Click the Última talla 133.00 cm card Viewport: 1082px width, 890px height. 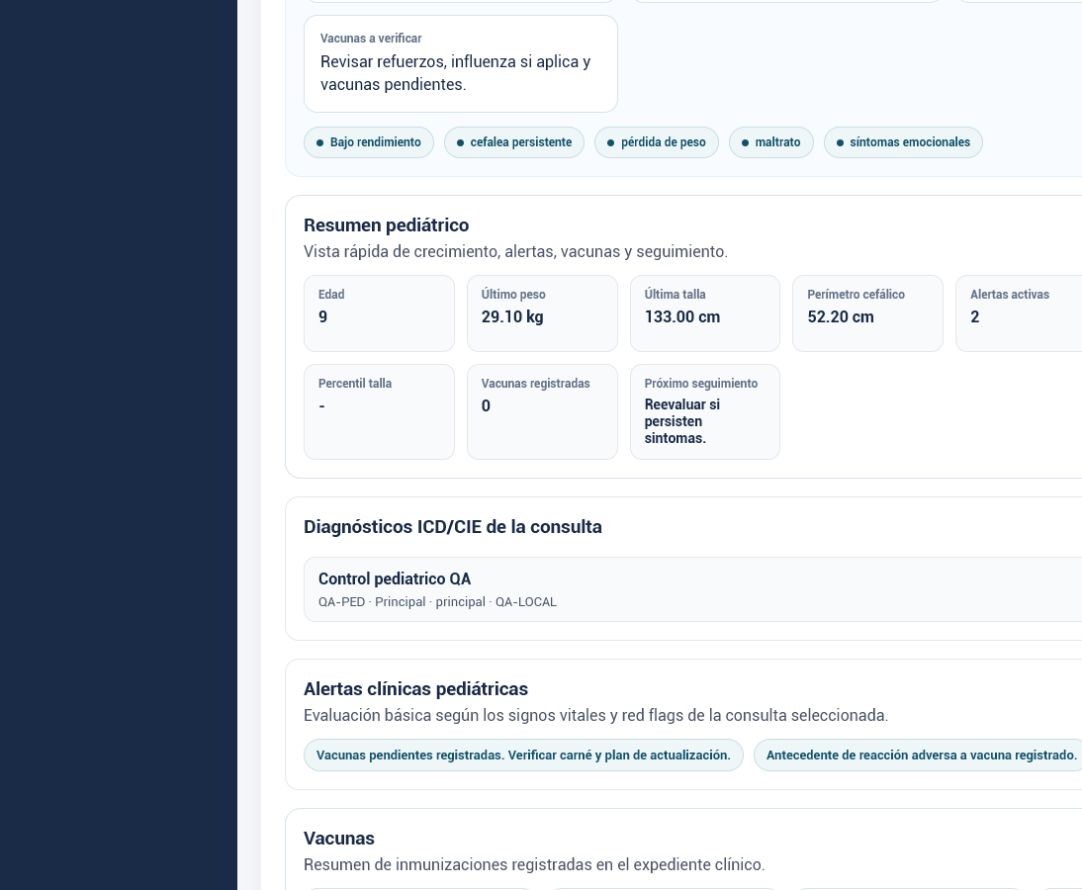[705, 313]
